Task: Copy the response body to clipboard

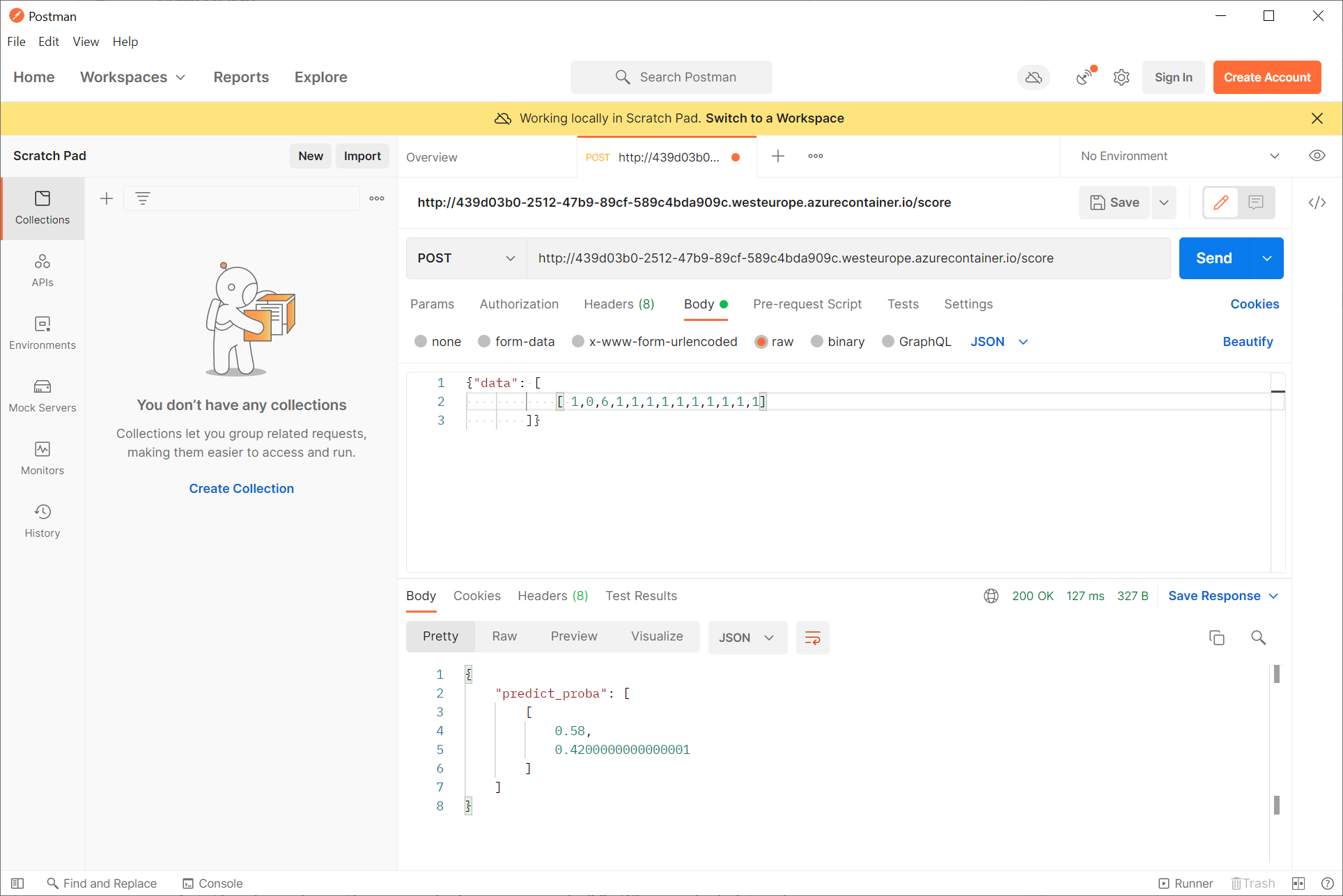Action: (1216, 638)
